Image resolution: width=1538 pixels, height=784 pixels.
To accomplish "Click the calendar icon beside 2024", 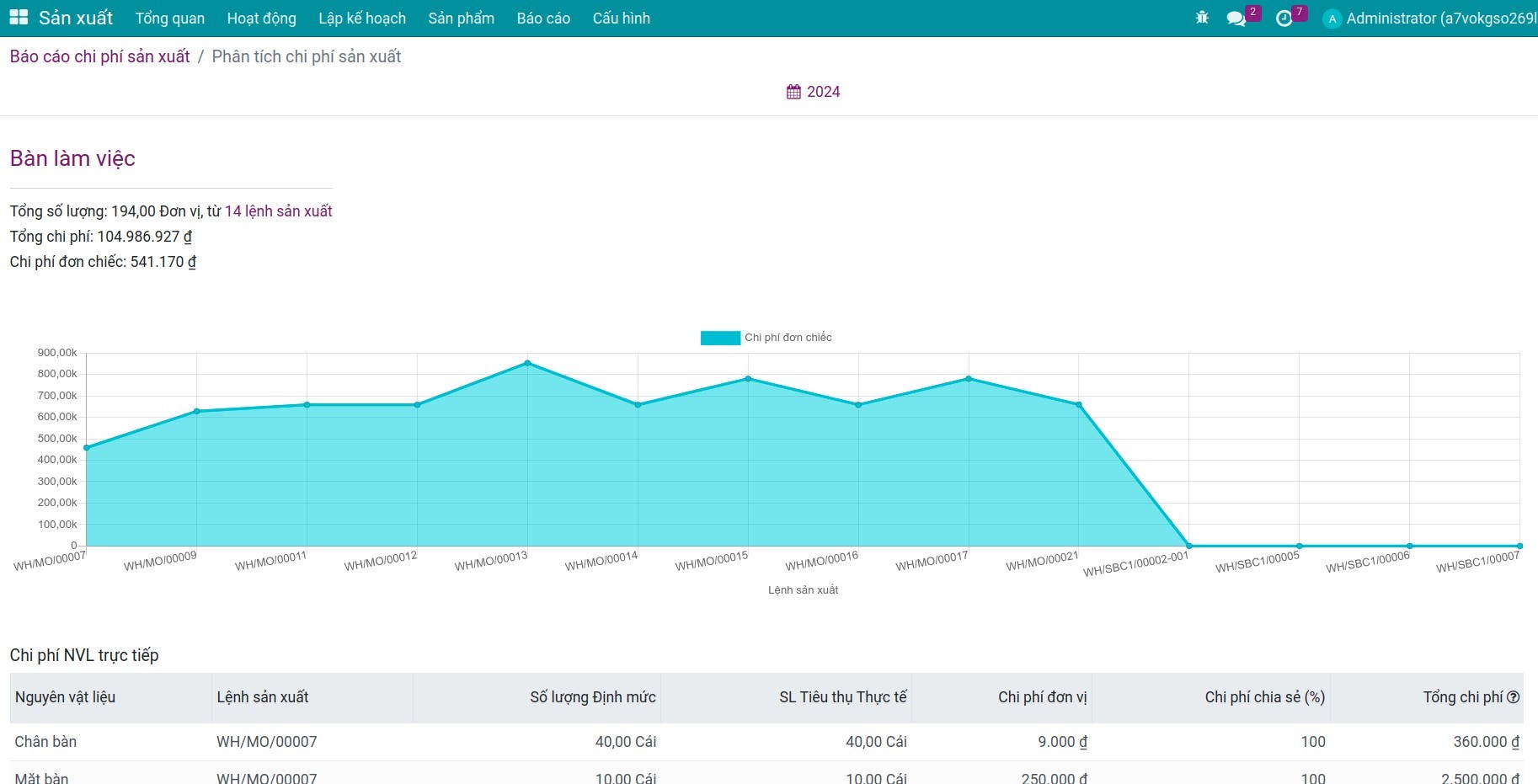I will point(793,92).
